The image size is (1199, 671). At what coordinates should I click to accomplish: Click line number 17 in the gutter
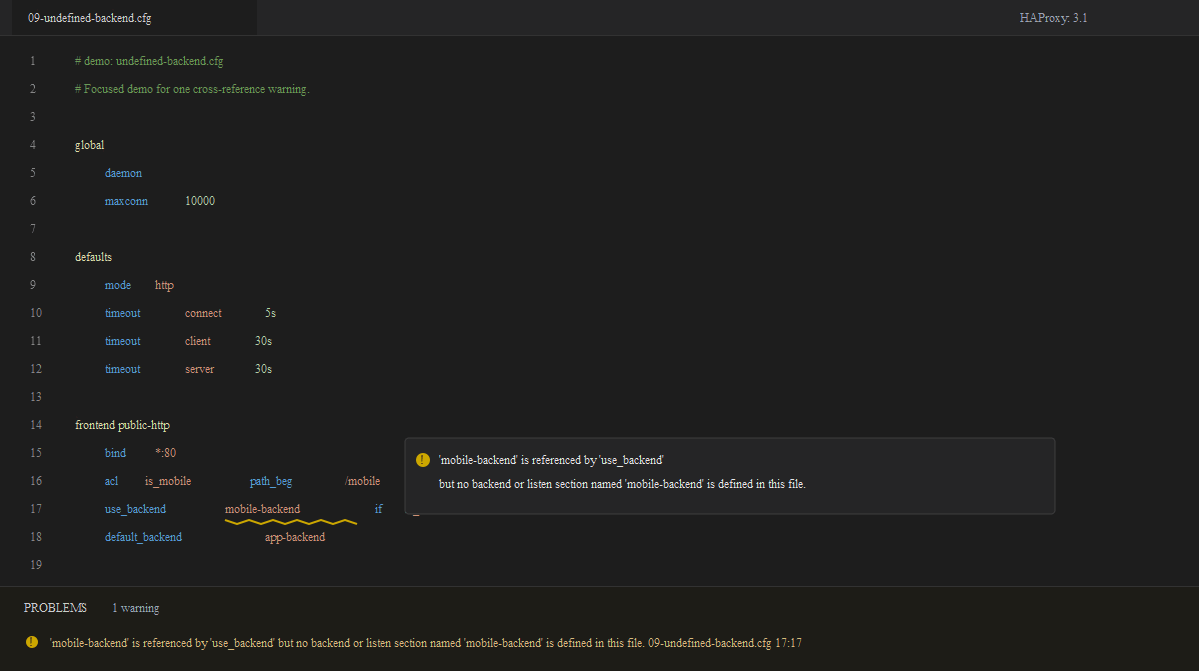[x=36, y=509]
